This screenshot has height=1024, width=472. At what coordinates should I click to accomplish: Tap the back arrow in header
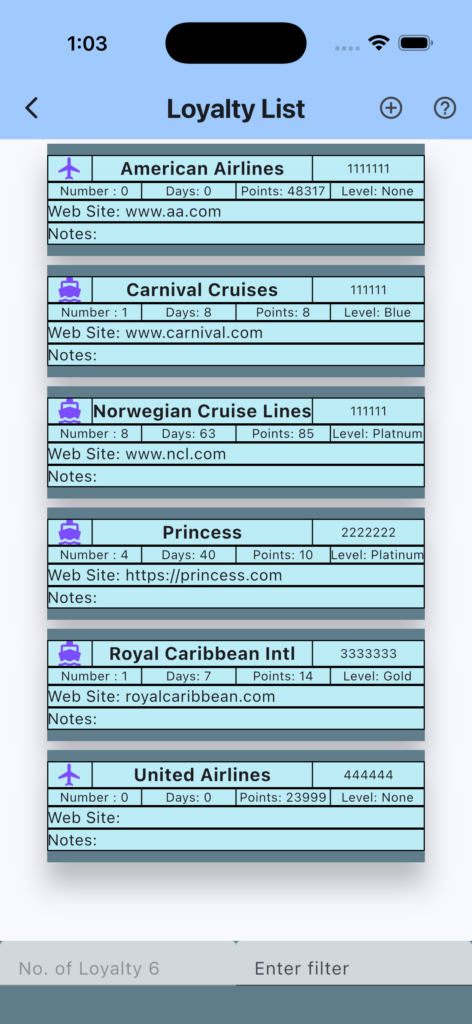click(31, 108)
